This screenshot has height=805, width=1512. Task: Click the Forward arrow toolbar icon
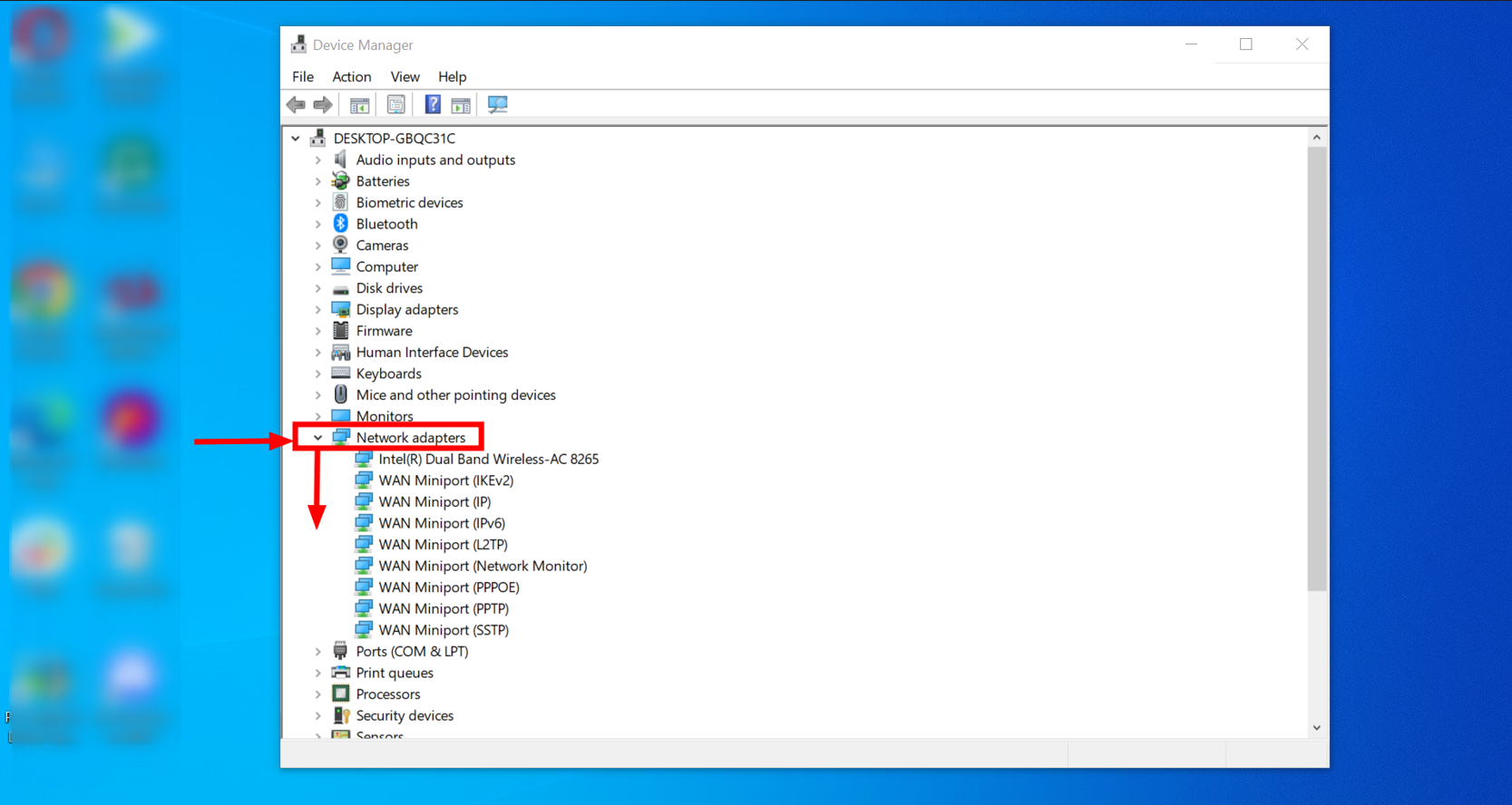[x=323, y=105]
